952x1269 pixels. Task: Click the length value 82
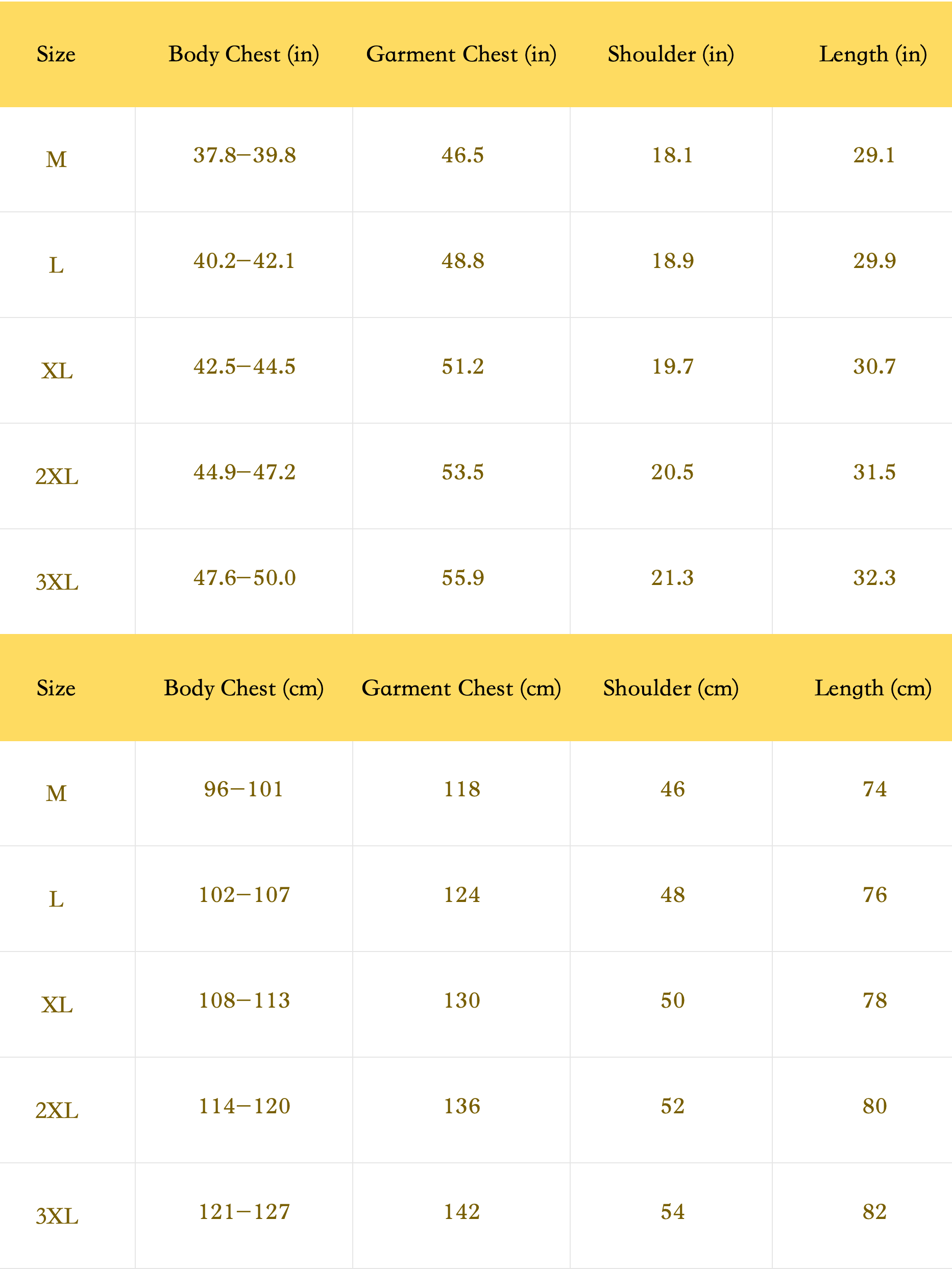(x=874, y=1212)
